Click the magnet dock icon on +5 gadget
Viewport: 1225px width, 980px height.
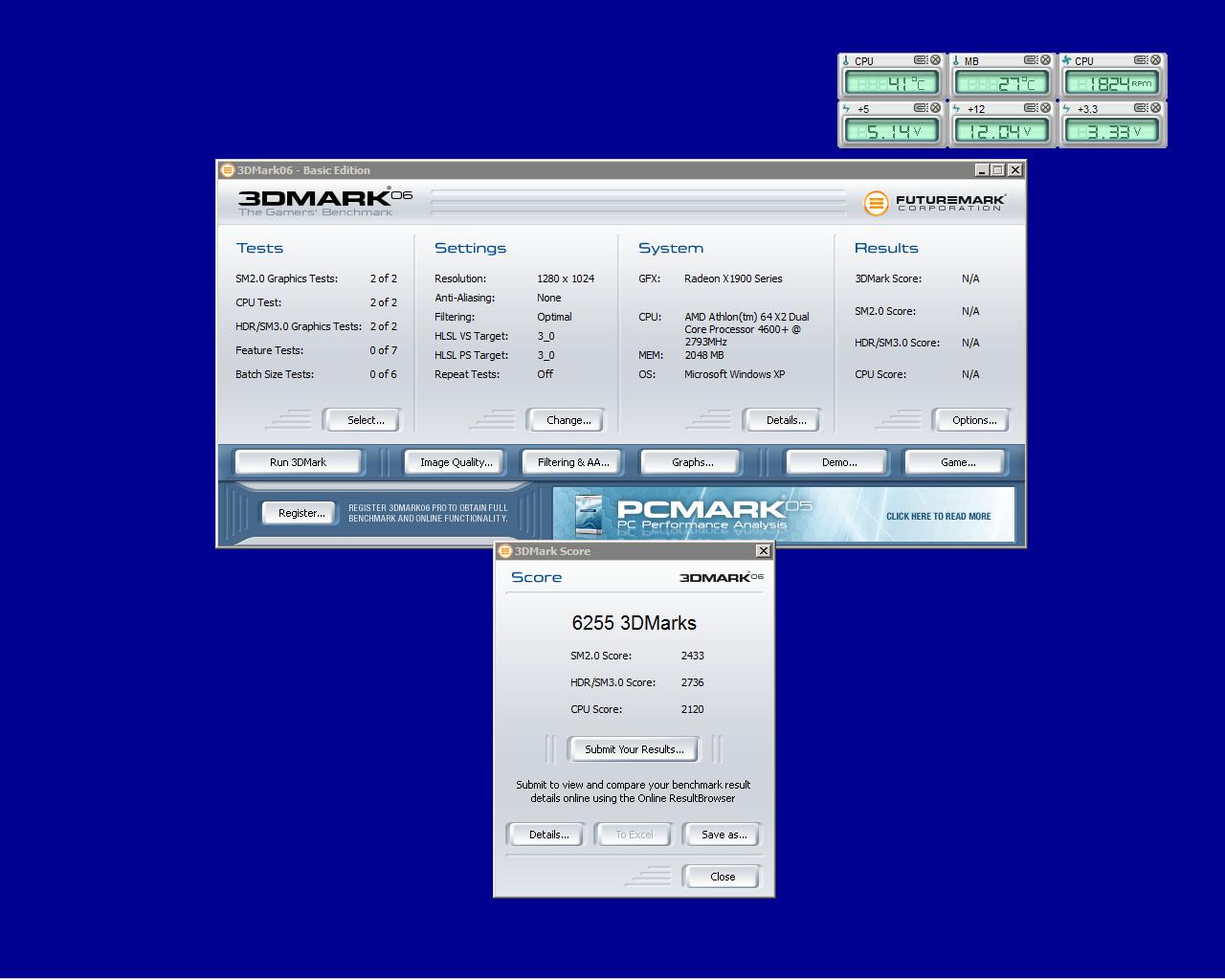pyautogui.click(x=921, y=108)
